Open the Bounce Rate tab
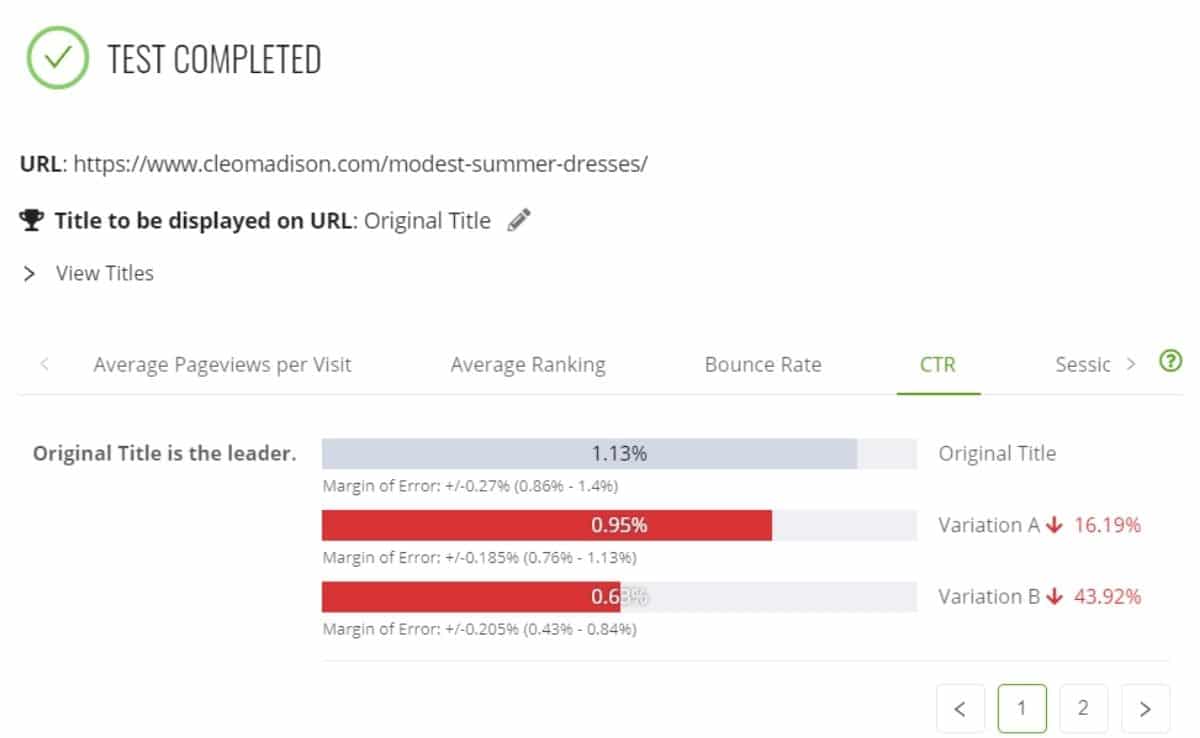 point(763,365)
